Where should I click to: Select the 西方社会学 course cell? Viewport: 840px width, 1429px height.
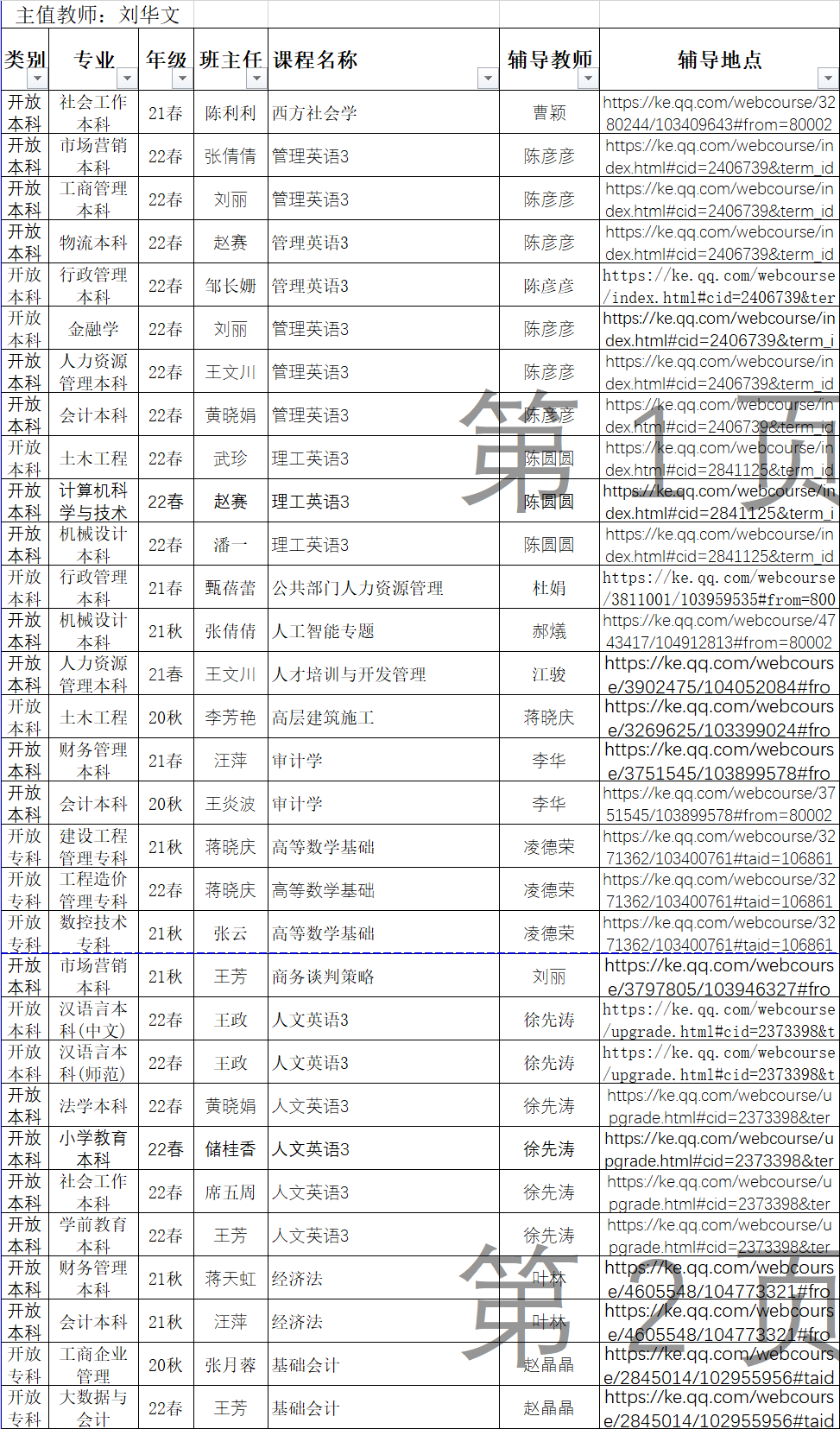384,112
